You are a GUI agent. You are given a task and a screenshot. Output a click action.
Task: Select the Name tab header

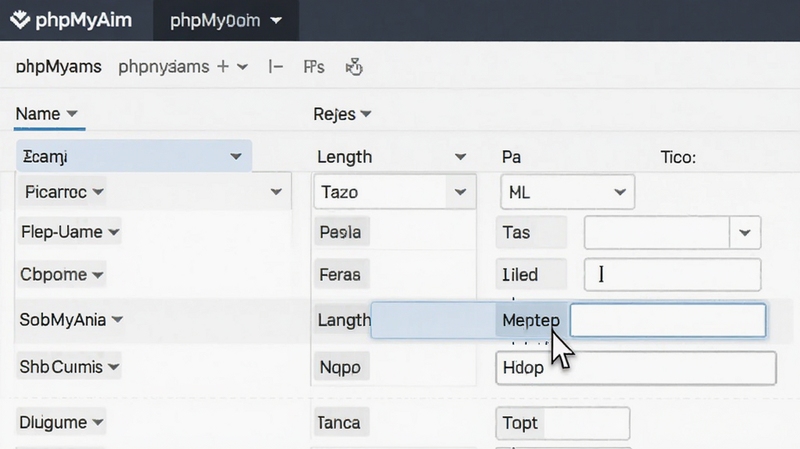point(47,114)
